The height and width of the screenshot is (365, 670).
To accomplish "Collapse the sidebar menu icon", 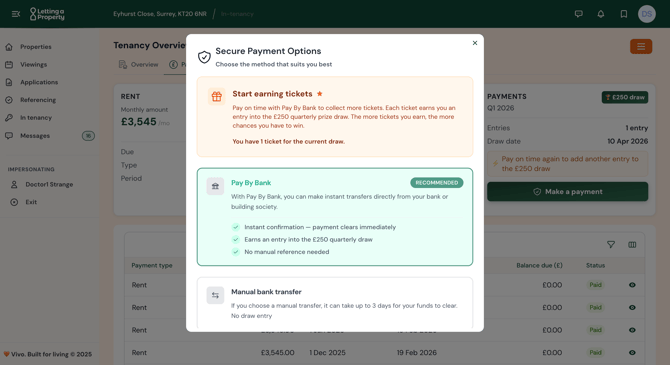I will coord(16,14).
